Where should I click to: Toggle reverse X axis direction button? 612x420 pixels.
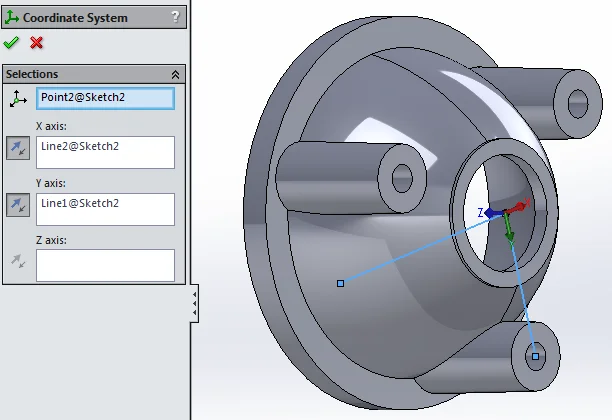tap(17, 149)
